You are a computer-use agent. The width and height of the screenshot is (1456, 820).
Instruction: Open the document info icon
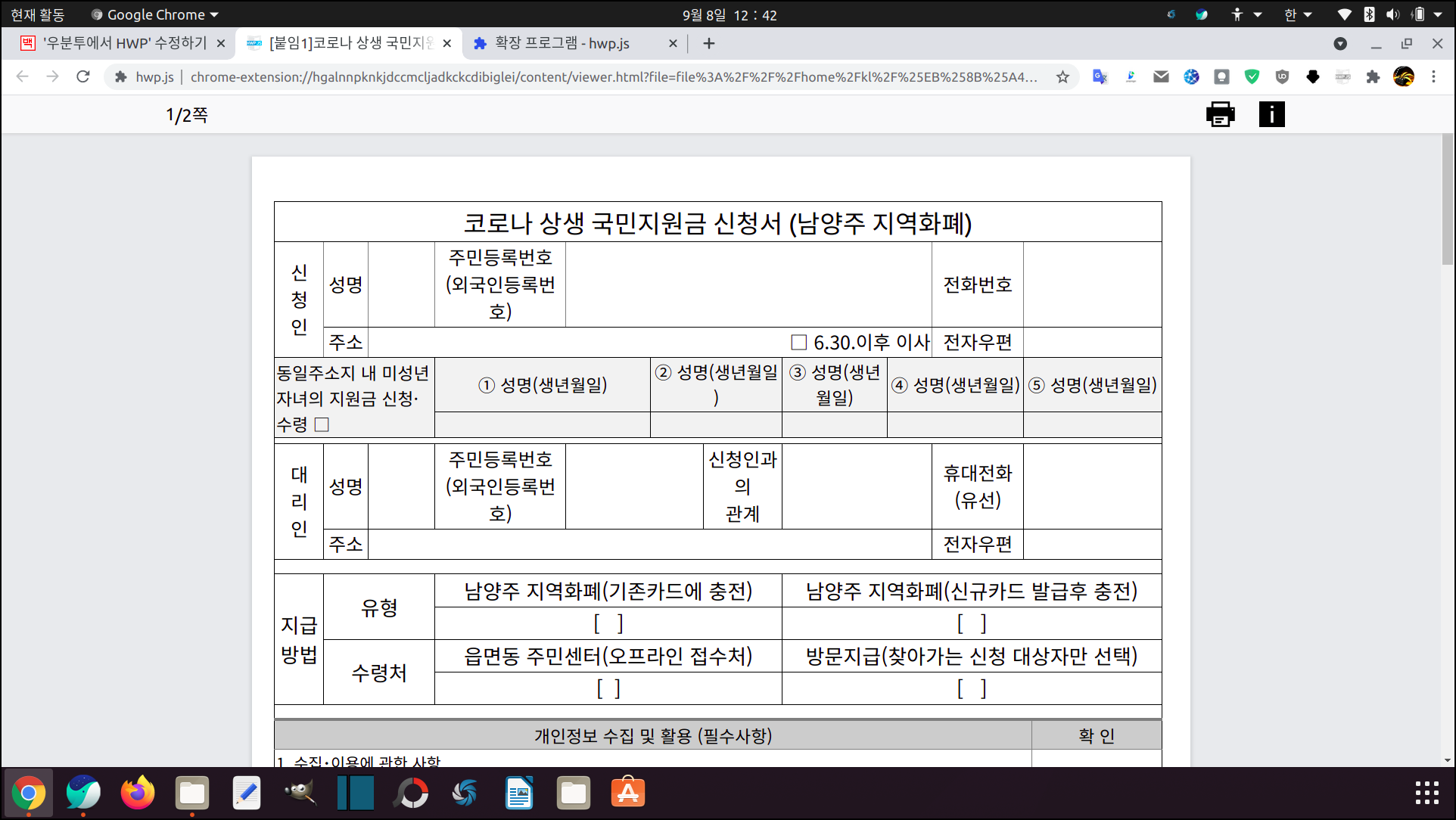click(x=1271, y=114)
